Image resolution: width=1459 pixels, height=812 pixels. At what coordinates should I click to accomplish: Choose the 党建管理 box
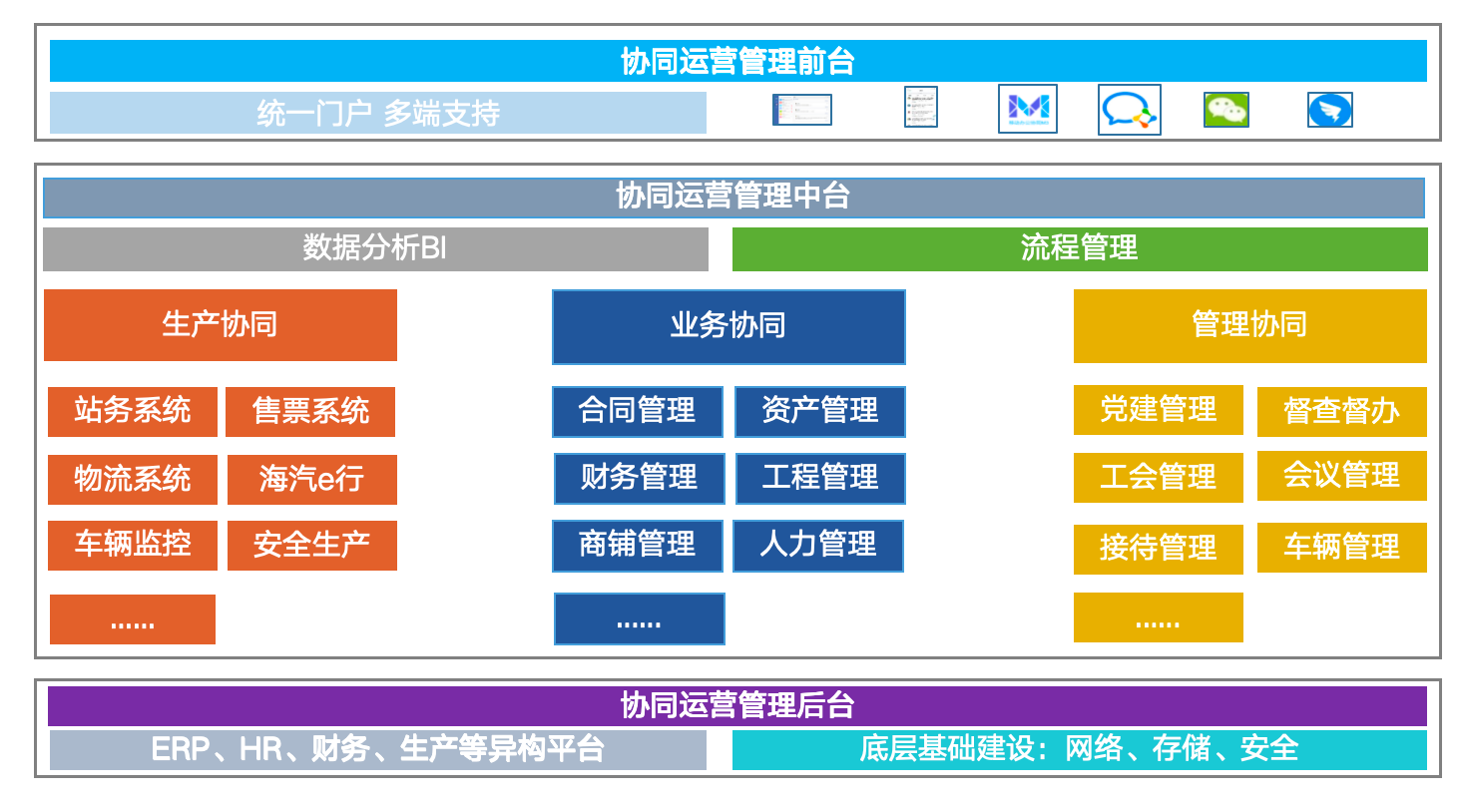click(x=1159, y=410)
